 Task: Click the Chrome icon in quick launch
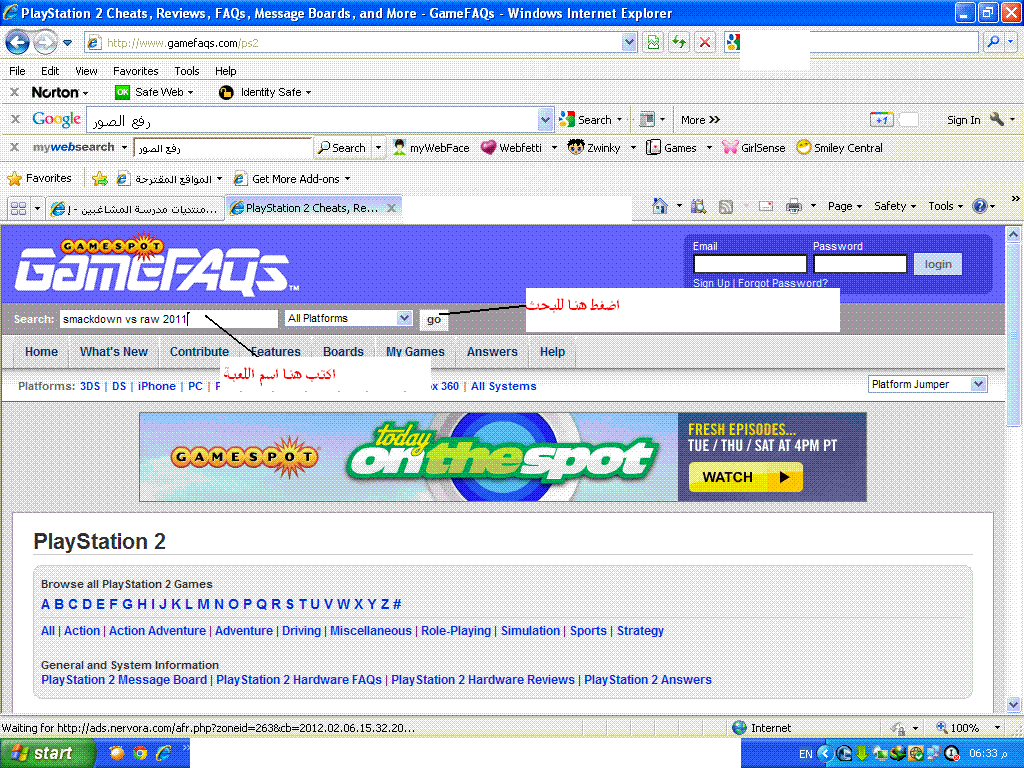point(140,753)
